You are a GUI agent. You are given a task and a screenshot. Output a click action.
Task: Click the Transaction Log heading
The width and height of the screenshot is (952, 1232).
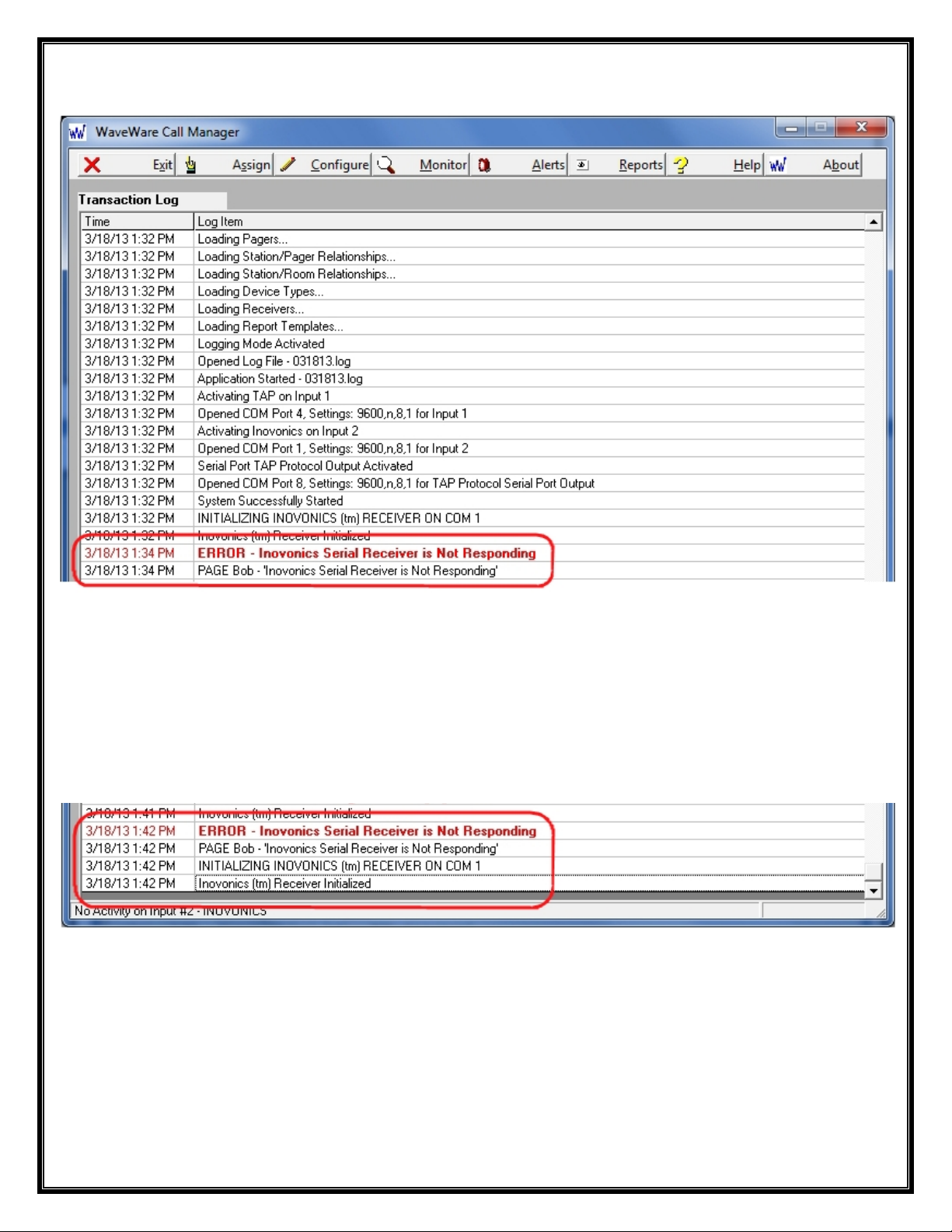pyautogui.click(x=128, y=200)
